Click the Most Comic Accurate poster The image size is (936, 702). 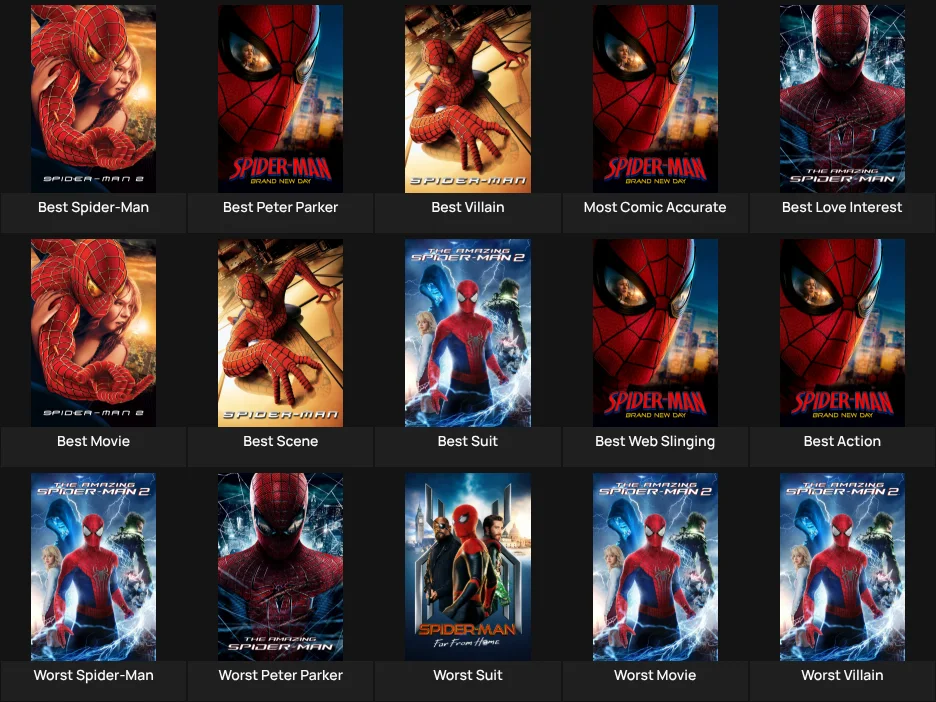click(655, 99)
